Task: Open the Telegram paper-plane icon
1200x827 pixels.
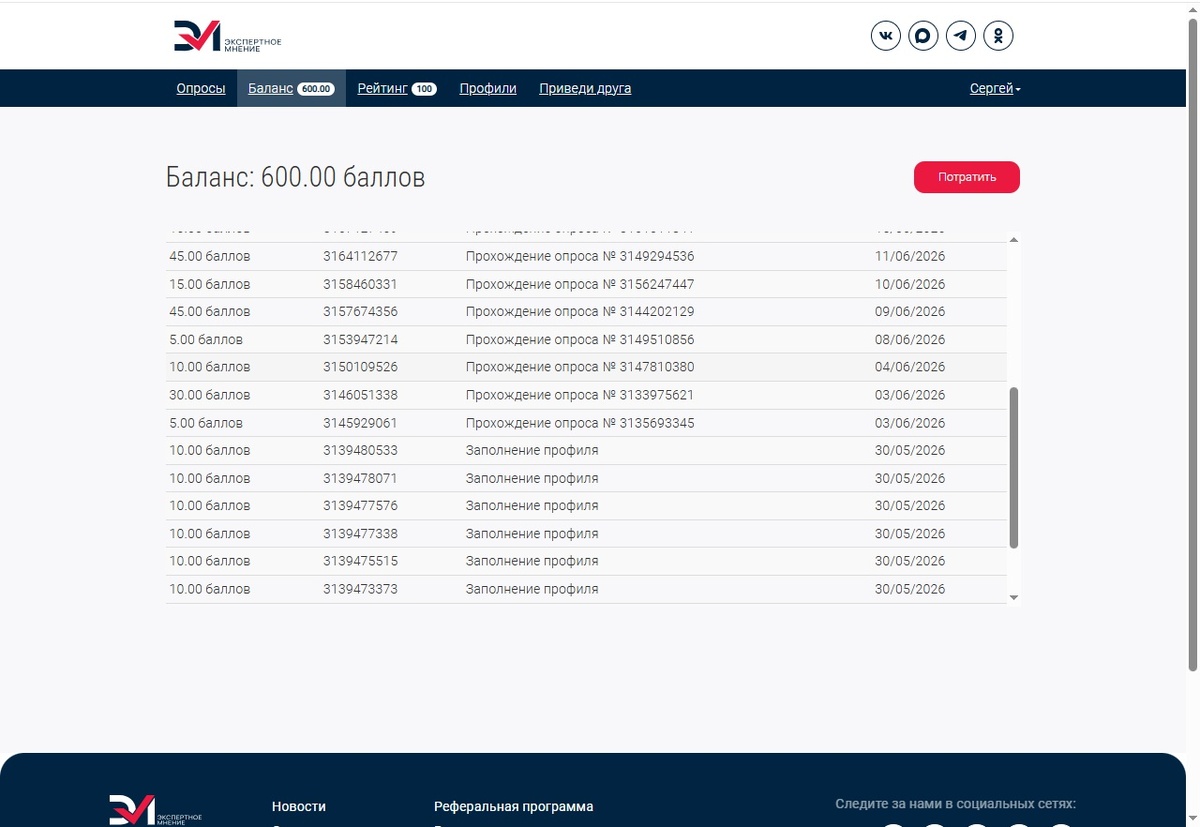Action: click(961, 36)
